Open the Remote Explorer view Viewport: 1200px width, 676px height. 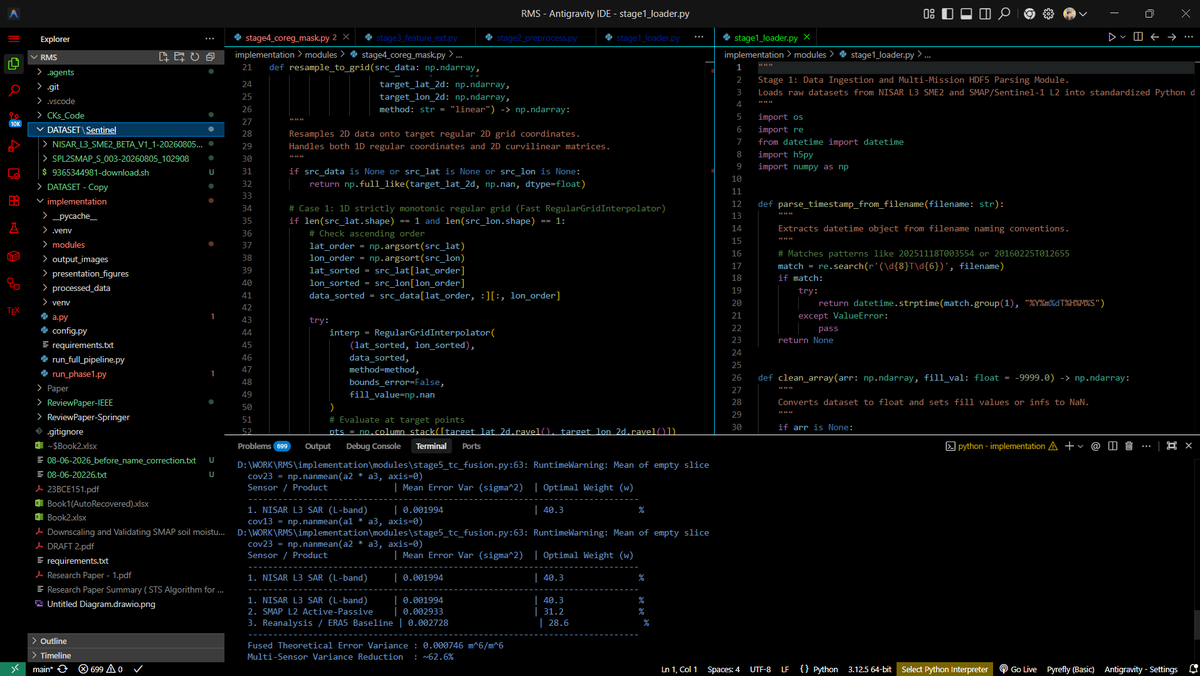(x=14, y=174)
